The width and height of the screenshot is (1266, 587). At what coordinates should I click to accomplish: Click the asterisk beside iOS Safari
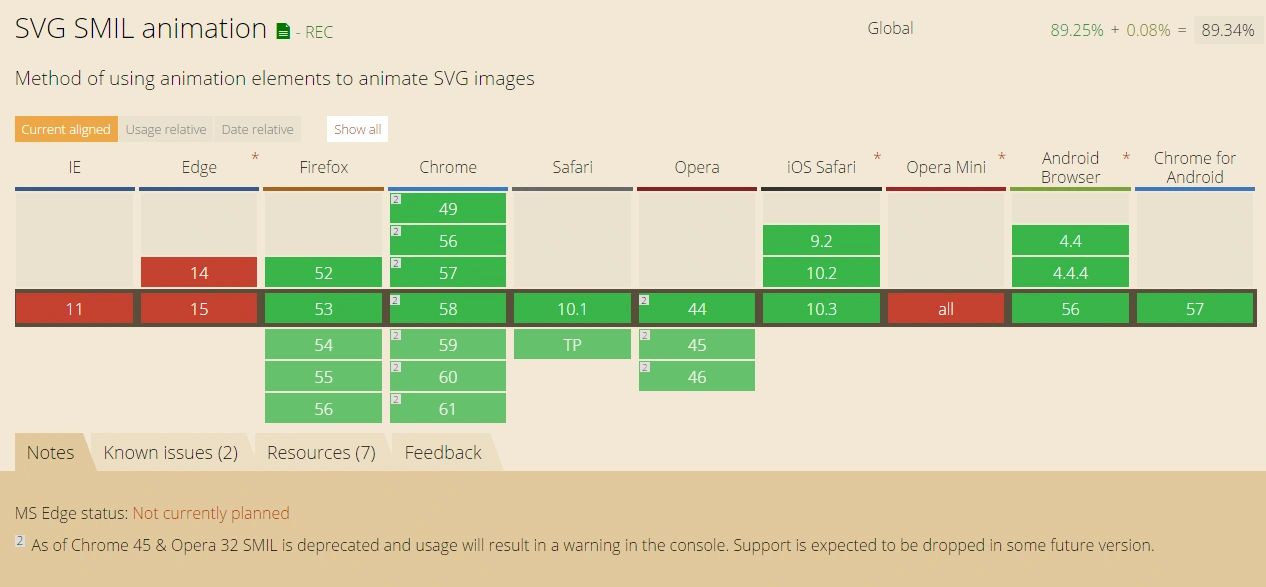[x=877, y=157]
